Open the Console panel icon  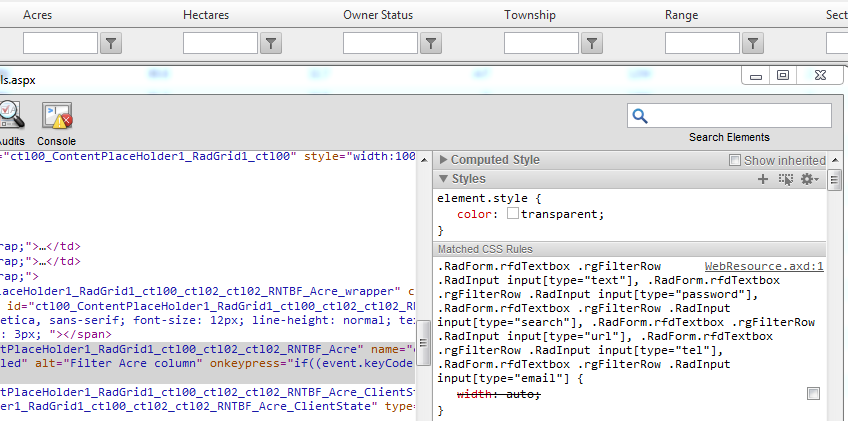tap(57, 115)
